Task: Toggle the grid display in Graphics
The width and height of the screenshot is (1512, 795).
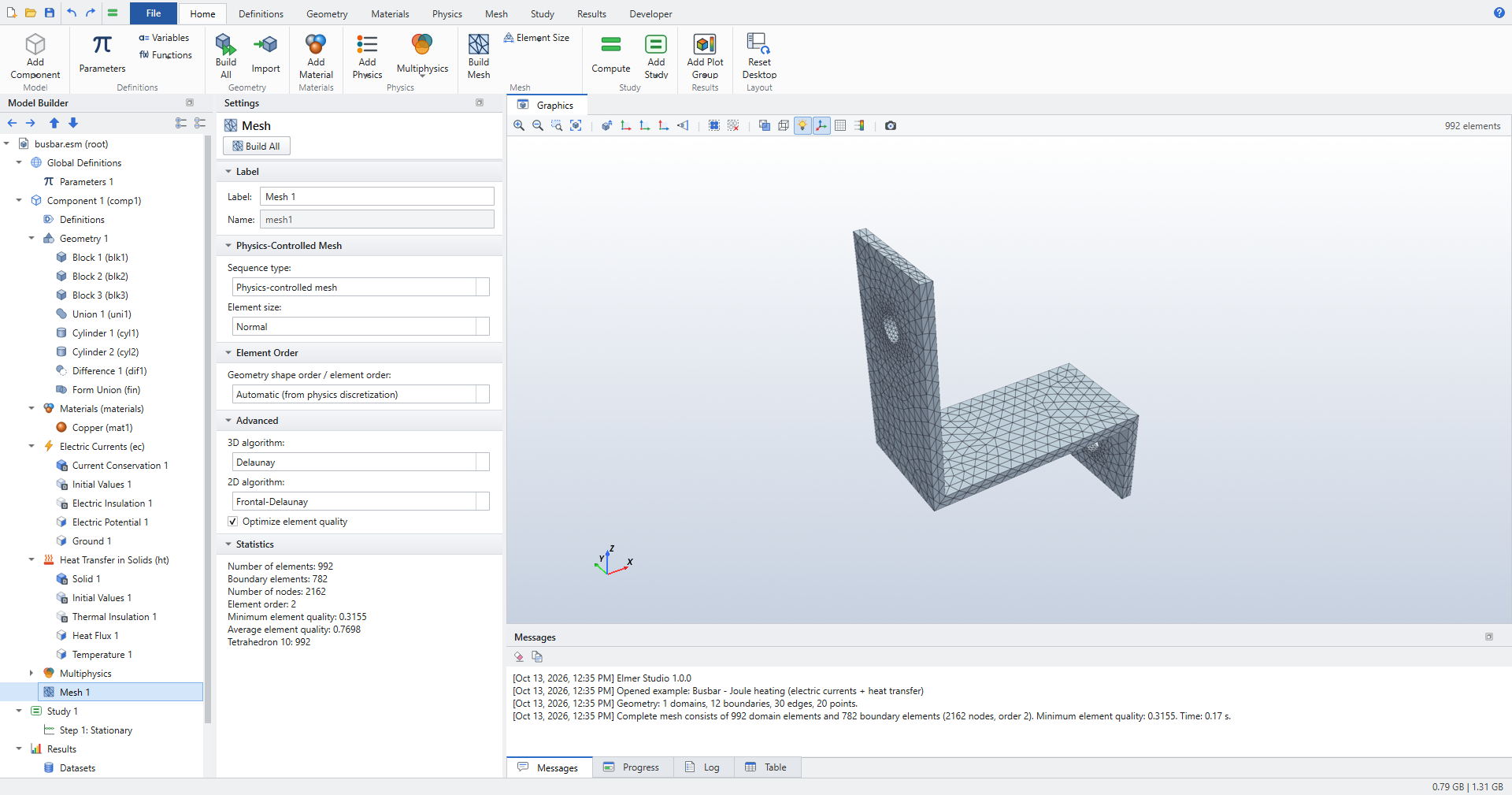Action: [x=840, y=125]
